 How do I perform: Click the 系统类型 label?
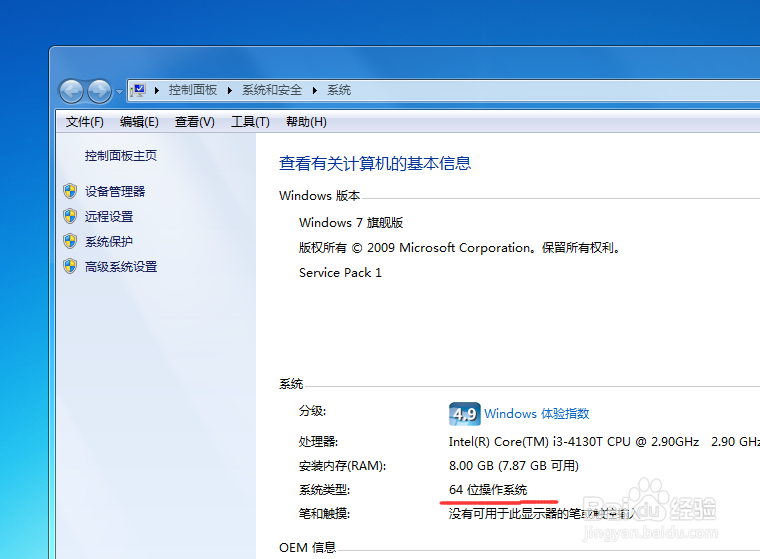(324, 490)
